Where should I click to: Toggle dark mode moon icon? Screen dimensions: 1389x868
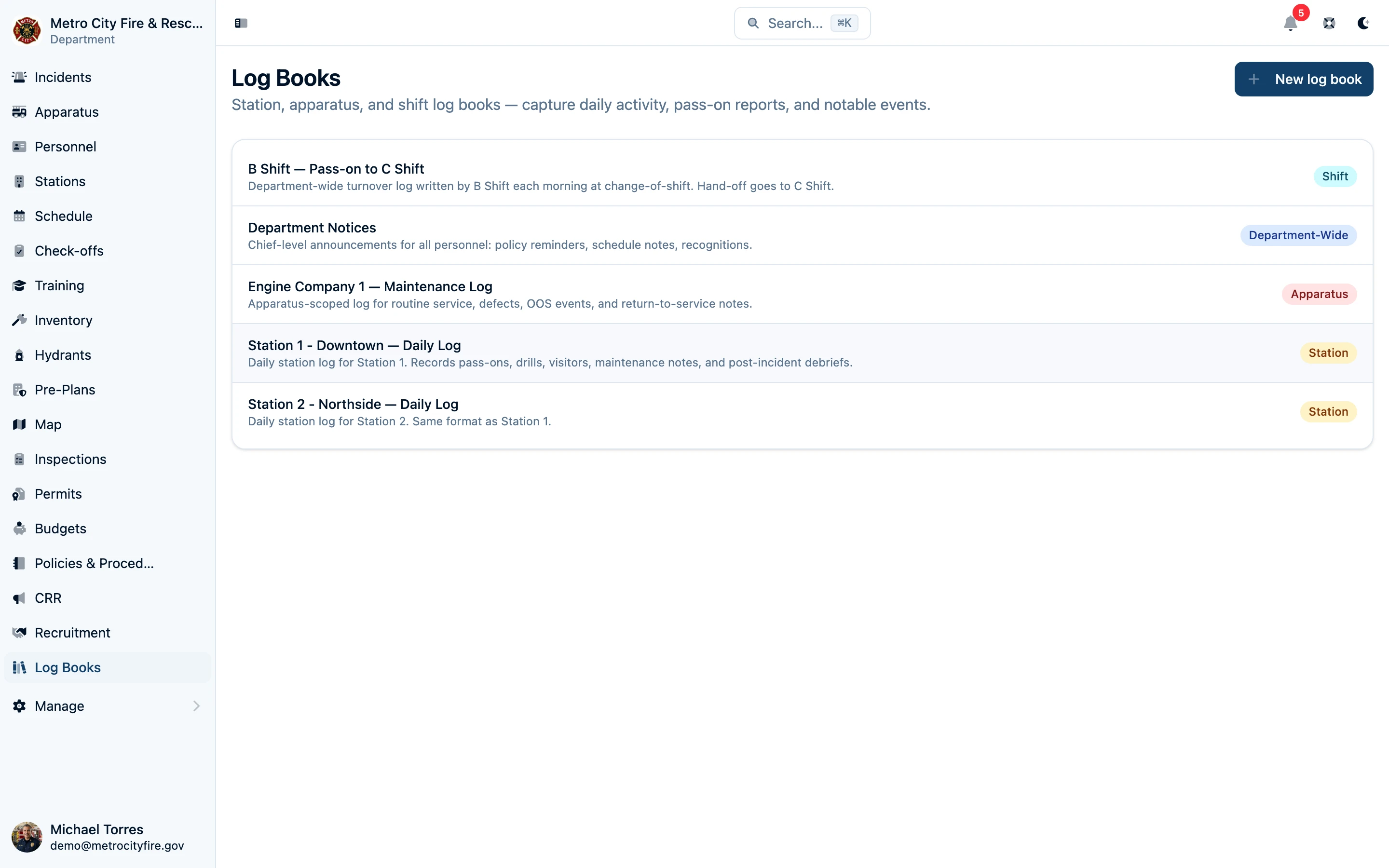pos(1363,23)
